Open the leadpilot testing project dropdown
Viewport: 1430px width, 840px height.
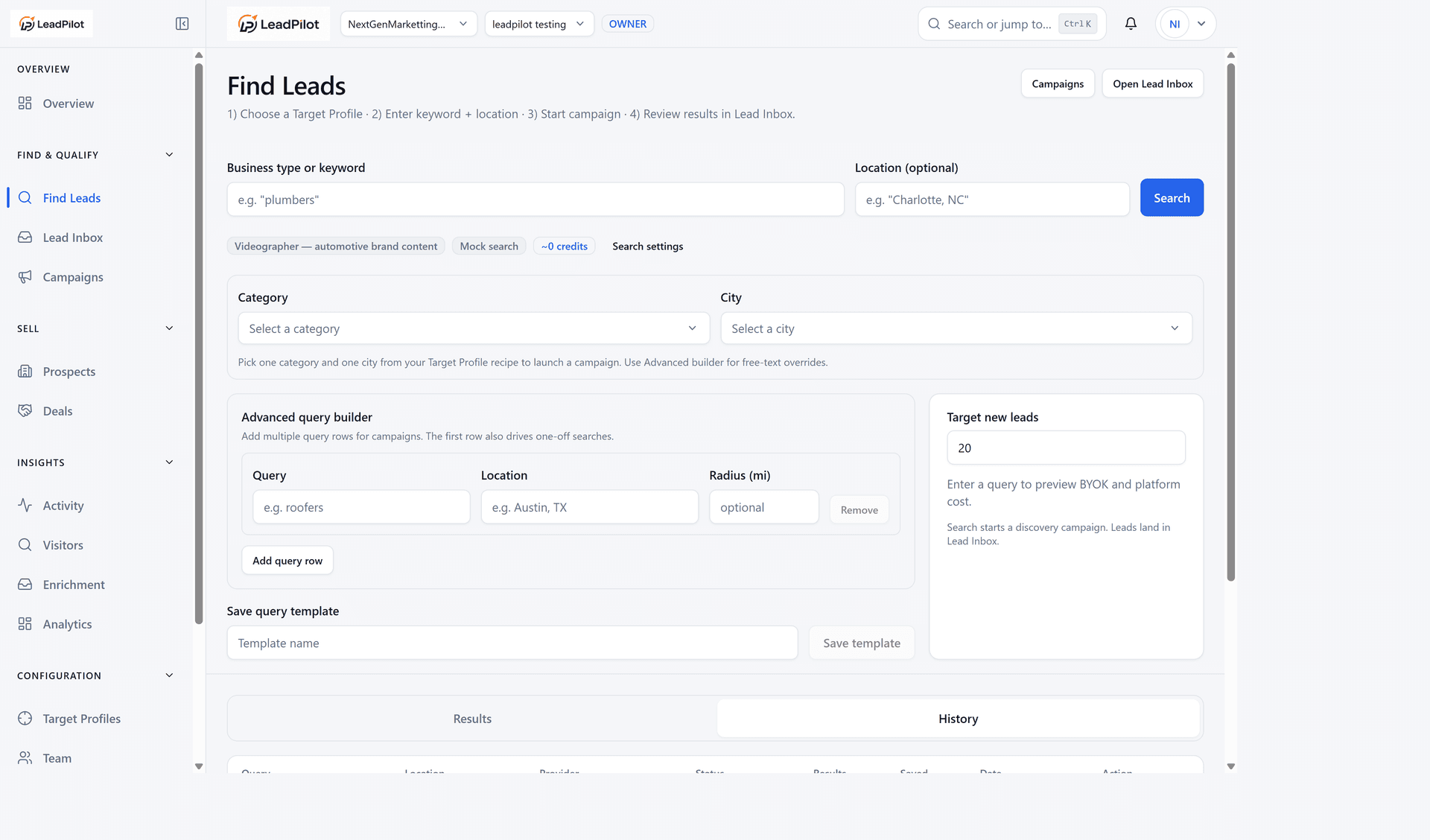539,24
